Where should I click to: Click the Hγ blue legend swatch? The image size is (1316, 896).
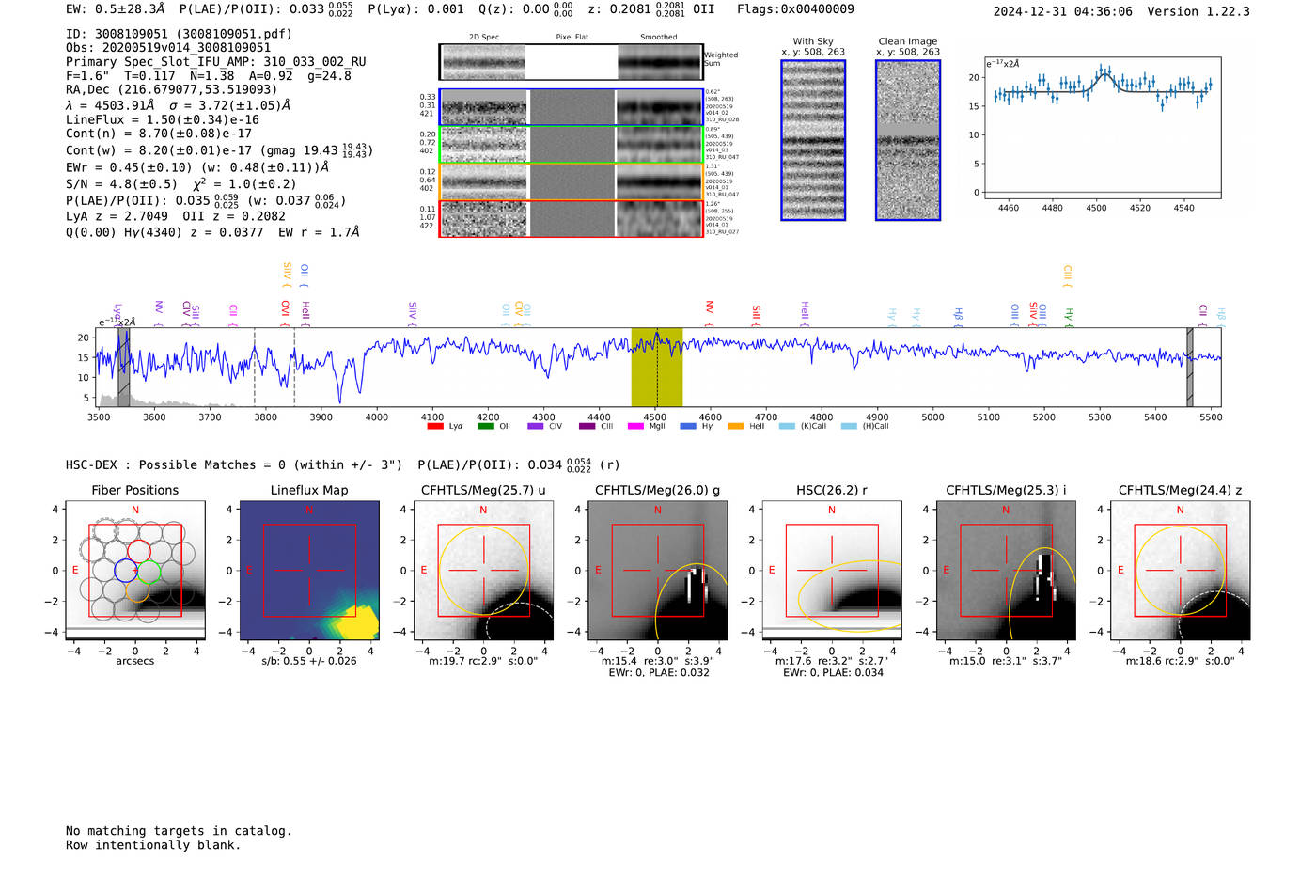click(x=688, y=426)
